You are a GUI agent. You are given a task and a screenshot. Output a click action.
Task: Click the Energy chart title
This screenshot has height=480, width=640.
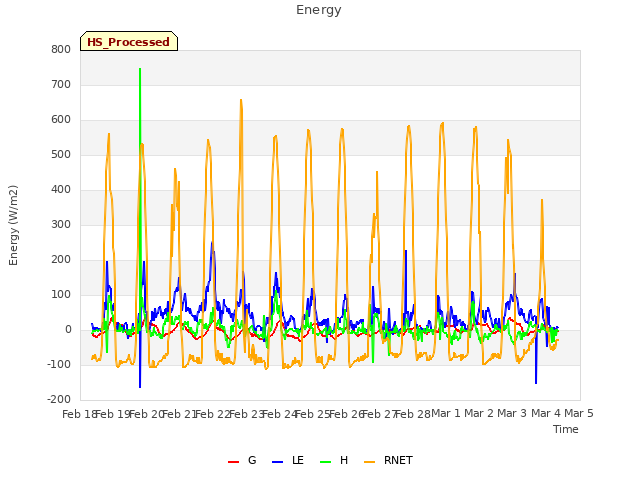coord(319,10)
